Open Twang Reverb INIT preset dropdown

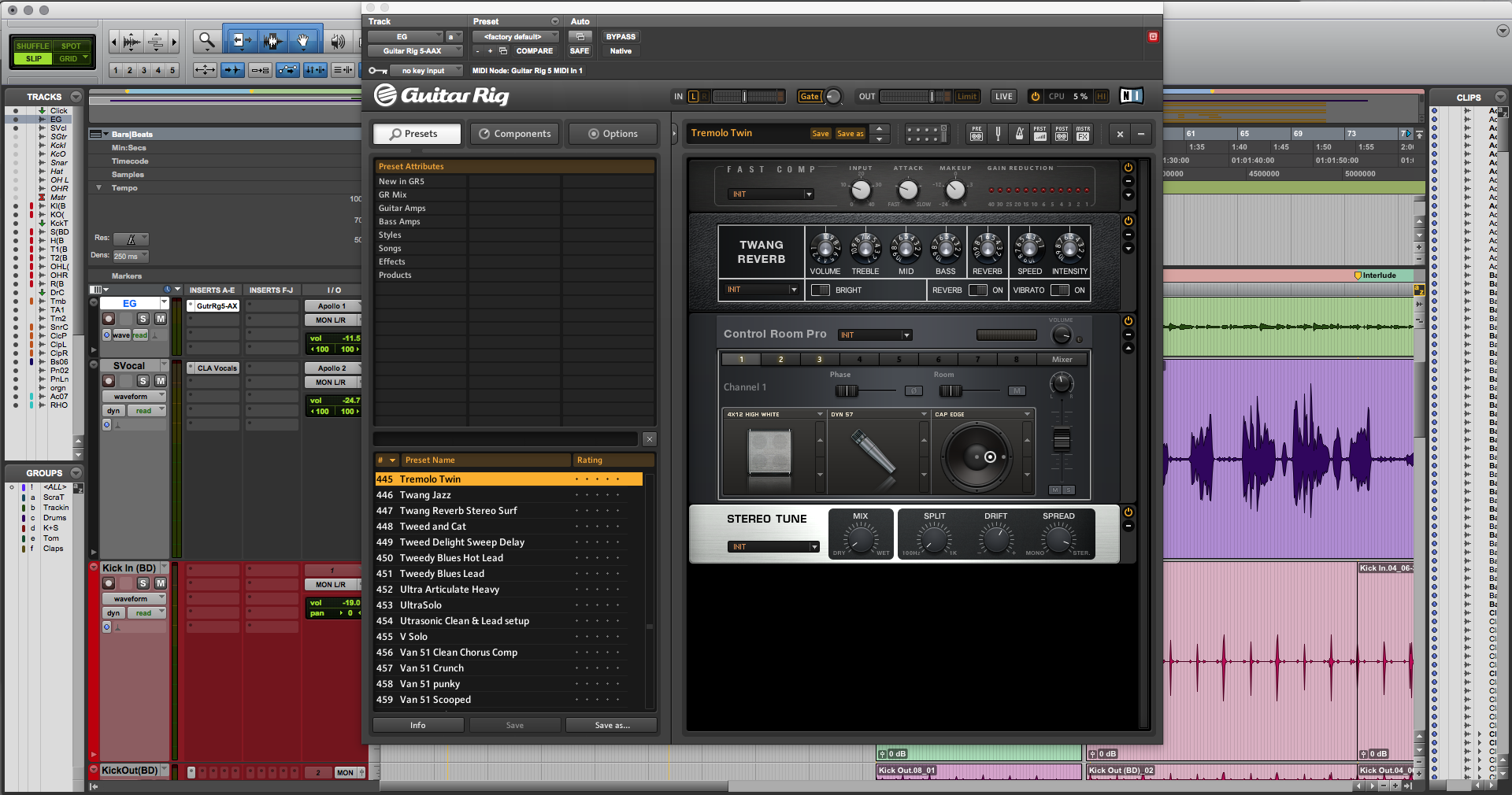click(762, 290)
